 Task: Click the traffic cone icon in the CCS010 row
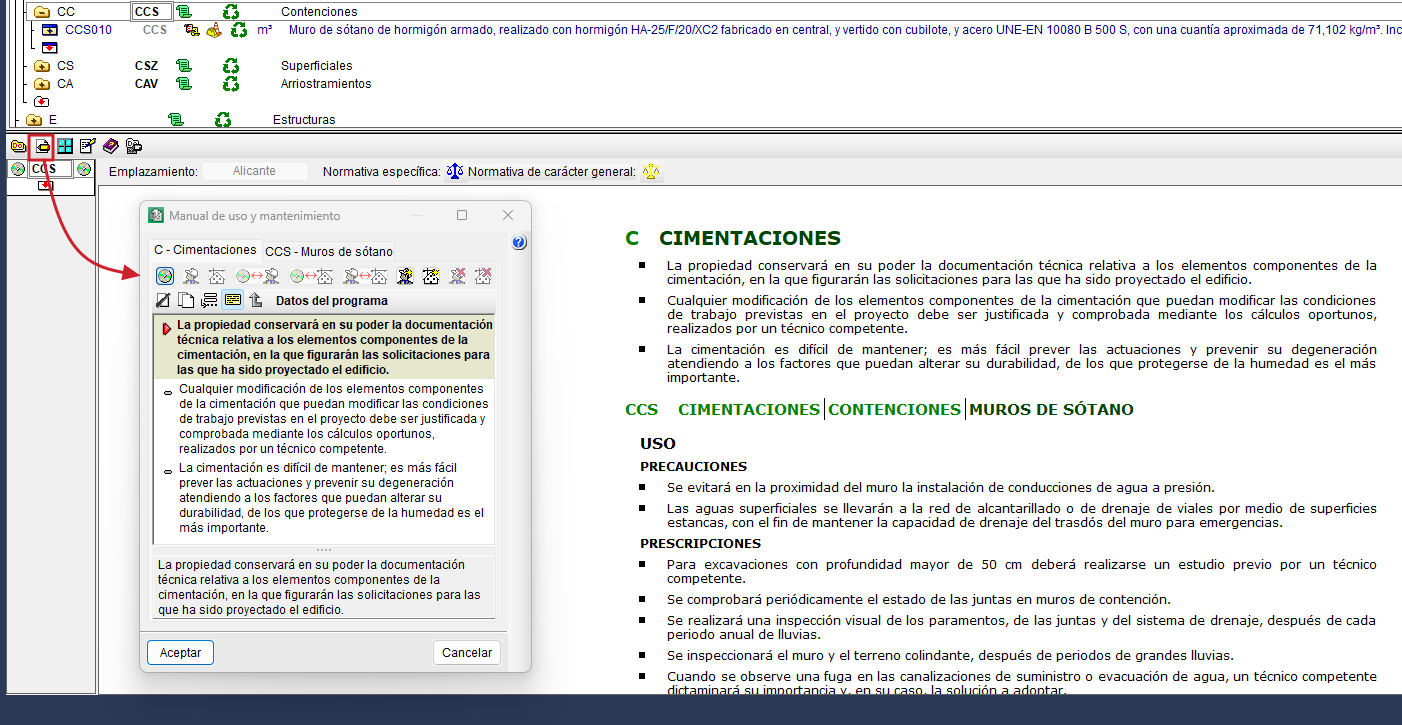[x=214, y=30]
